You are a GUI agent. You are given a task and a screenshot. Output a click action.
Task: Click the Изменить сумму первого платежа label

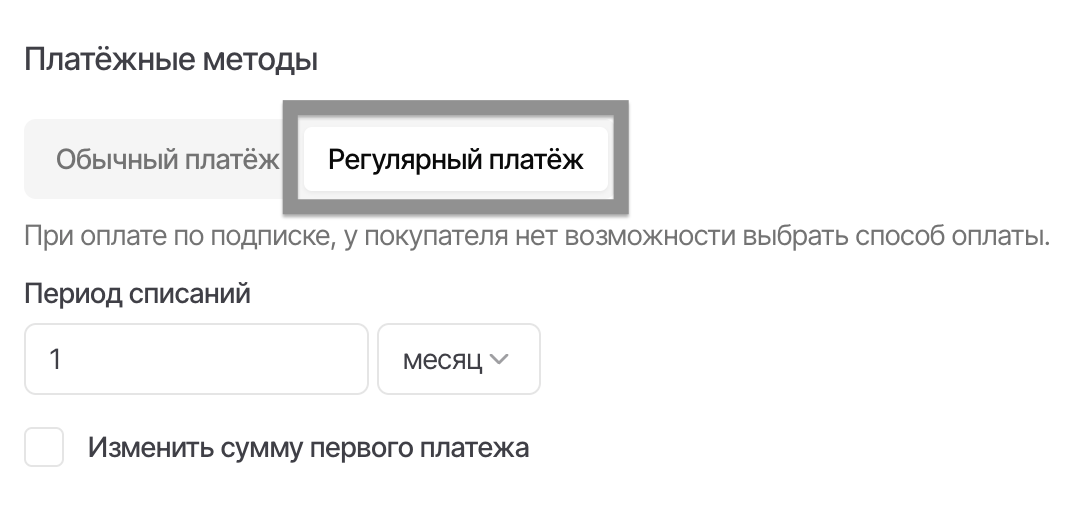click(308, 447)
